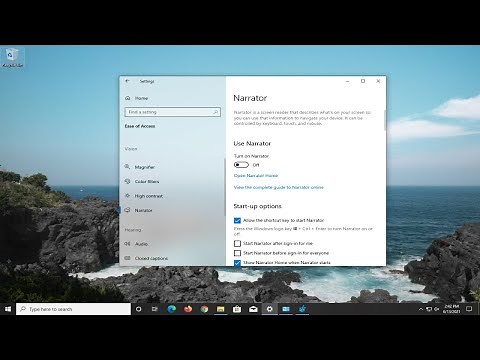This screenshot has height=360, width=480.
Task: Launch Google Chrome from the taskbar
Action: [x=204, y=309]
